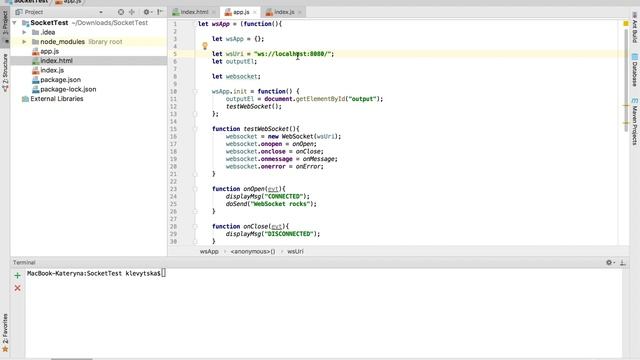This screenshot has width=640, height=360.
Task: Click the scroll-from-source target icon
Action: click(121, 12)
